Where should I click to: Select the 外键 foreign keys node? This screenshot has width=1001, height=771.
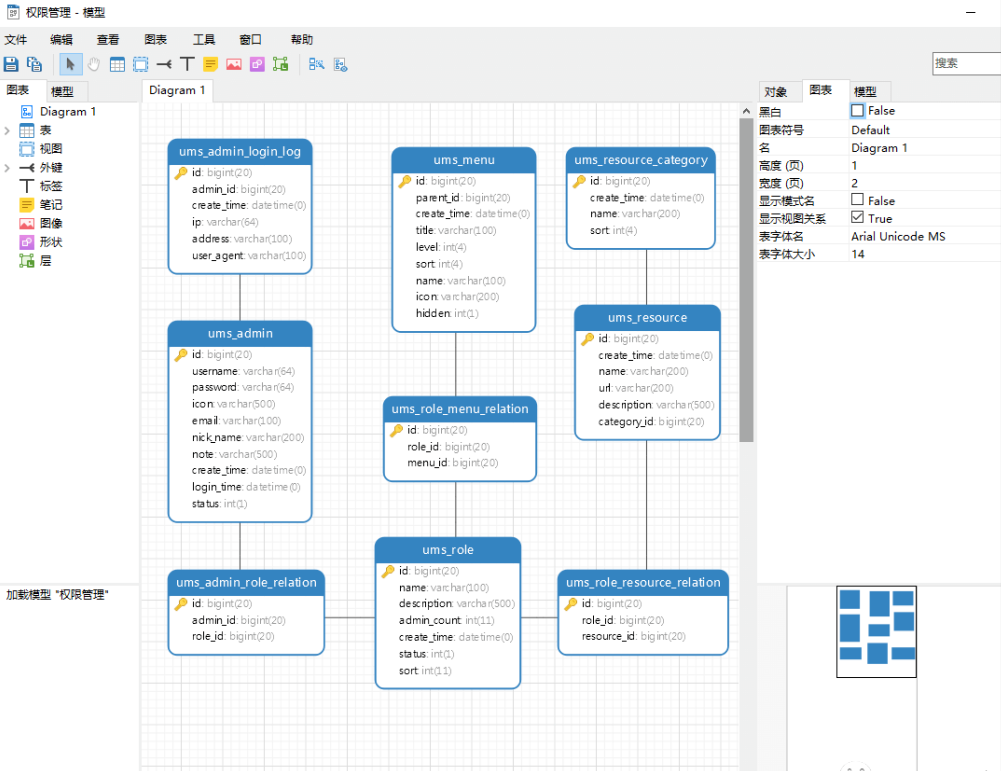pyautogui.click(x=51, y=168)
